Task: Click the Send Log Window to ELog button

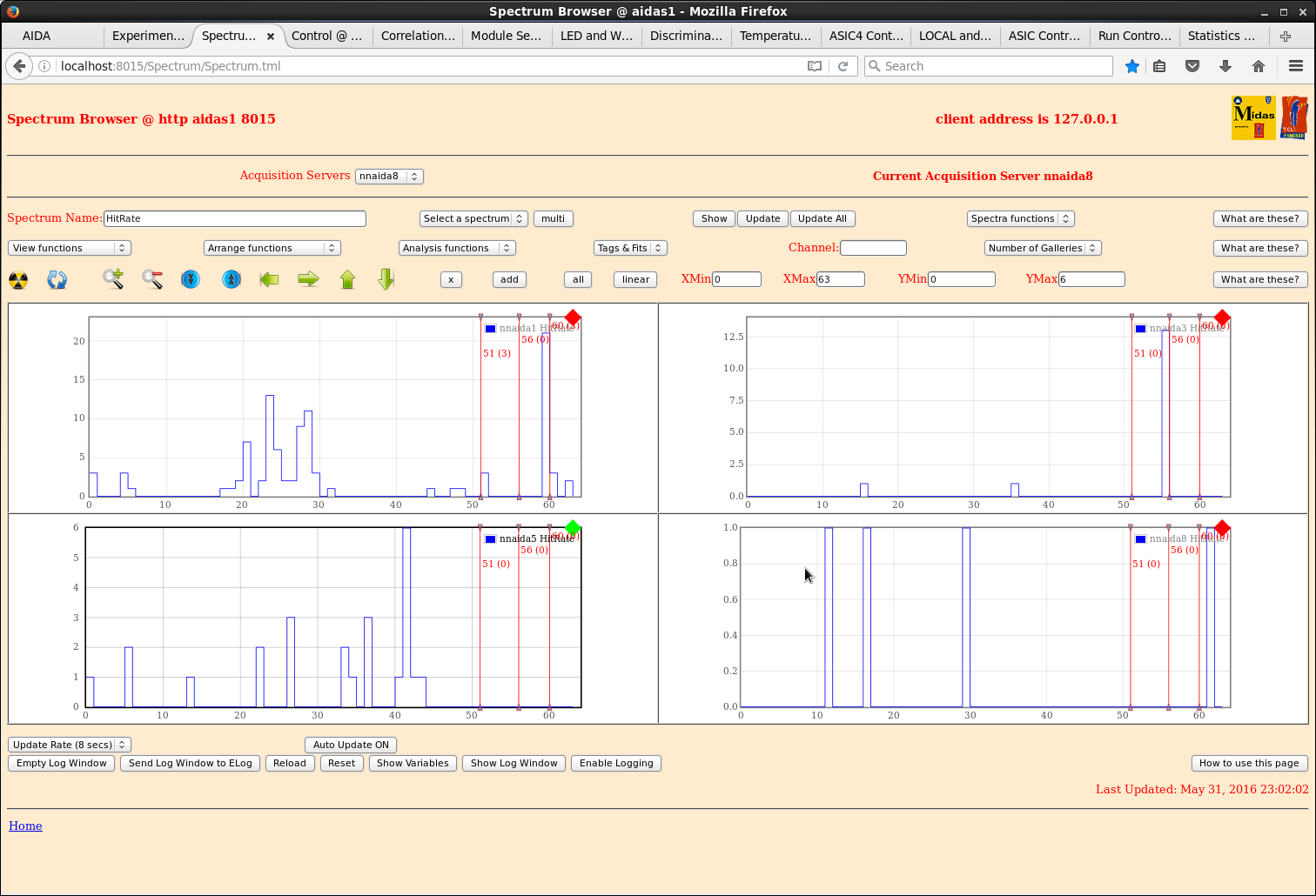Action: tap(191, 763)
